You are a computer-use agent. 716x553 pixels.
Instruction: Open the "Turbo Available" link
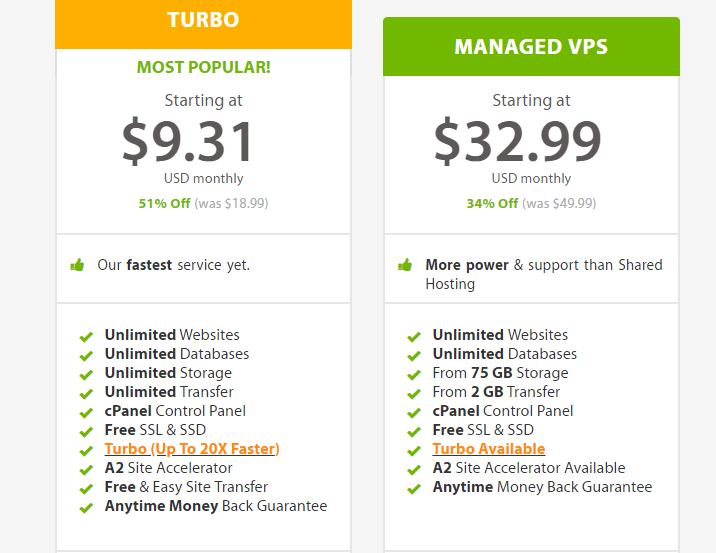489,449
